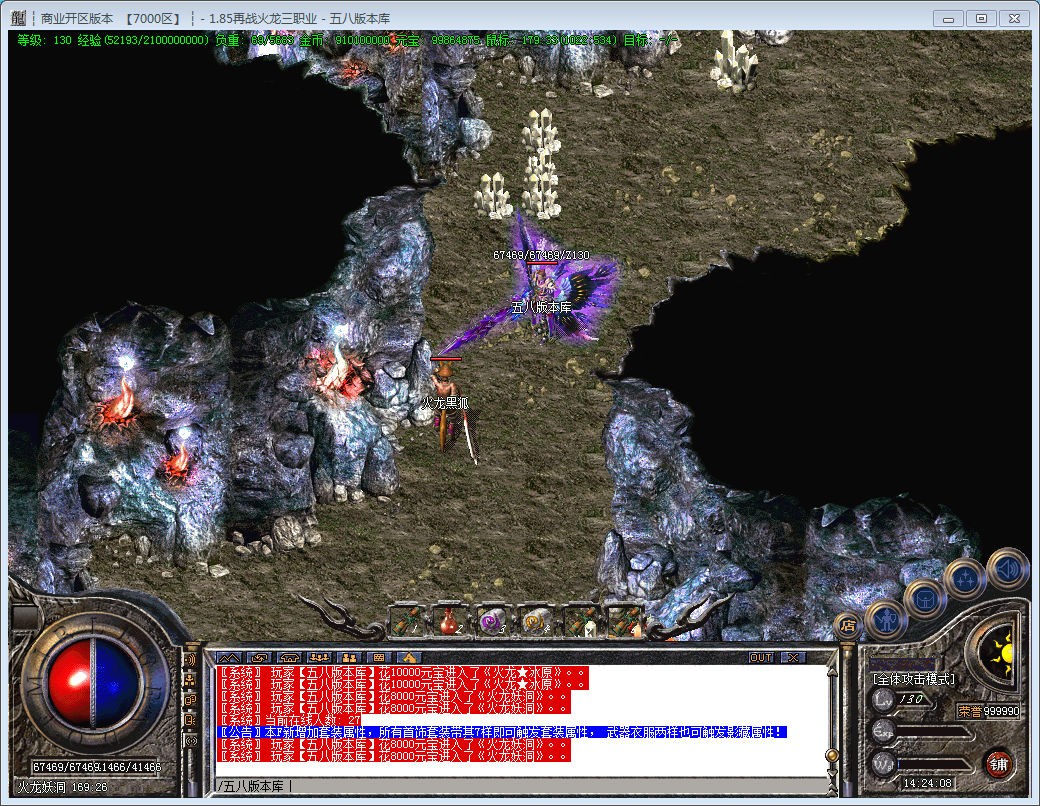Toggle the speech-bubble-with-lines filter on left strip
This screenshot has width=1040, height=806.
190,720
